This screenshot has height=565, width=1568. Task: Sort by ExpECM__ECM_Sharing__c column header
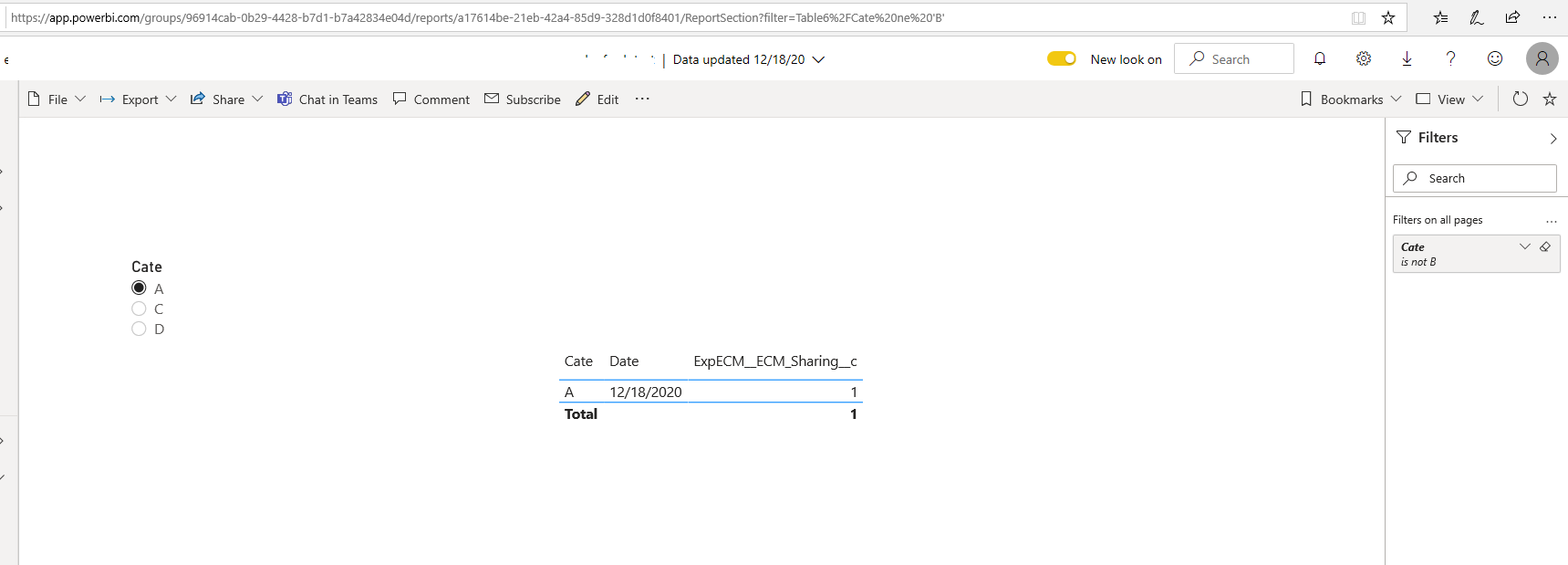[775, 361]
